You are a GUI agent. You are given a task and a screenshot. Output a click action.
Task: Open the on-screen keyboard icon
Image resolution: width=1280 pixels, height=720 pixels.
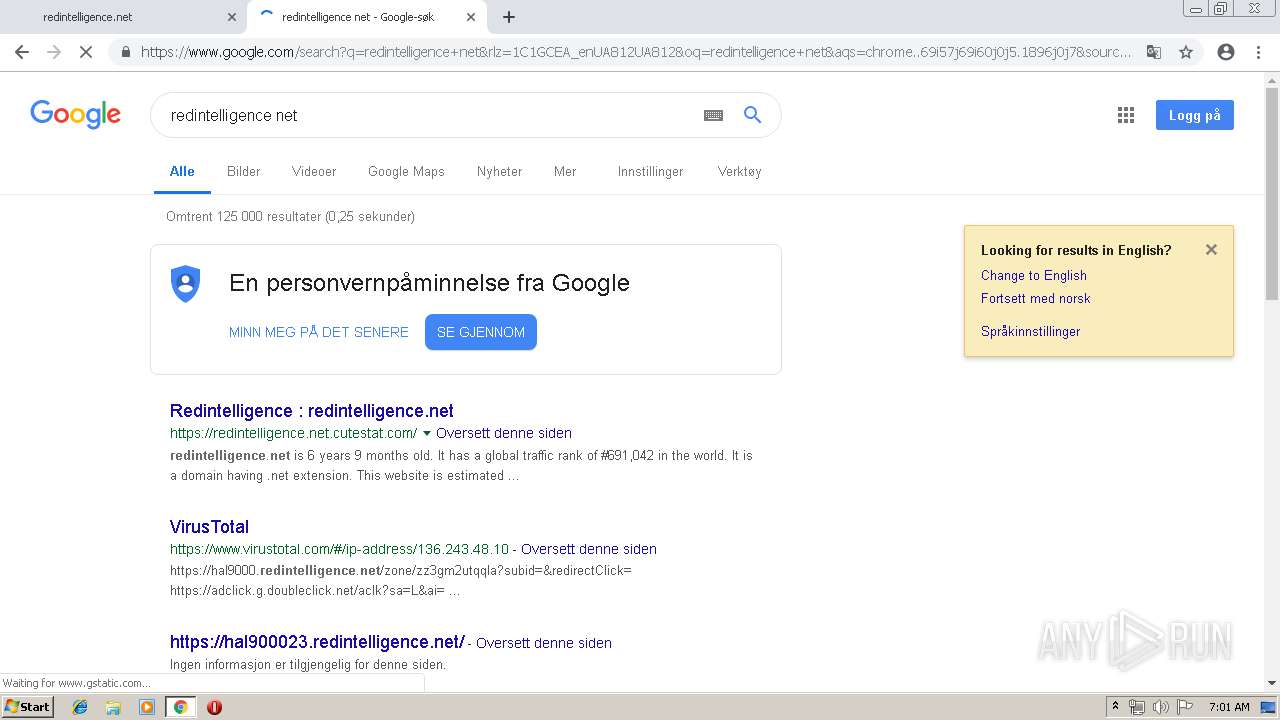713,115
